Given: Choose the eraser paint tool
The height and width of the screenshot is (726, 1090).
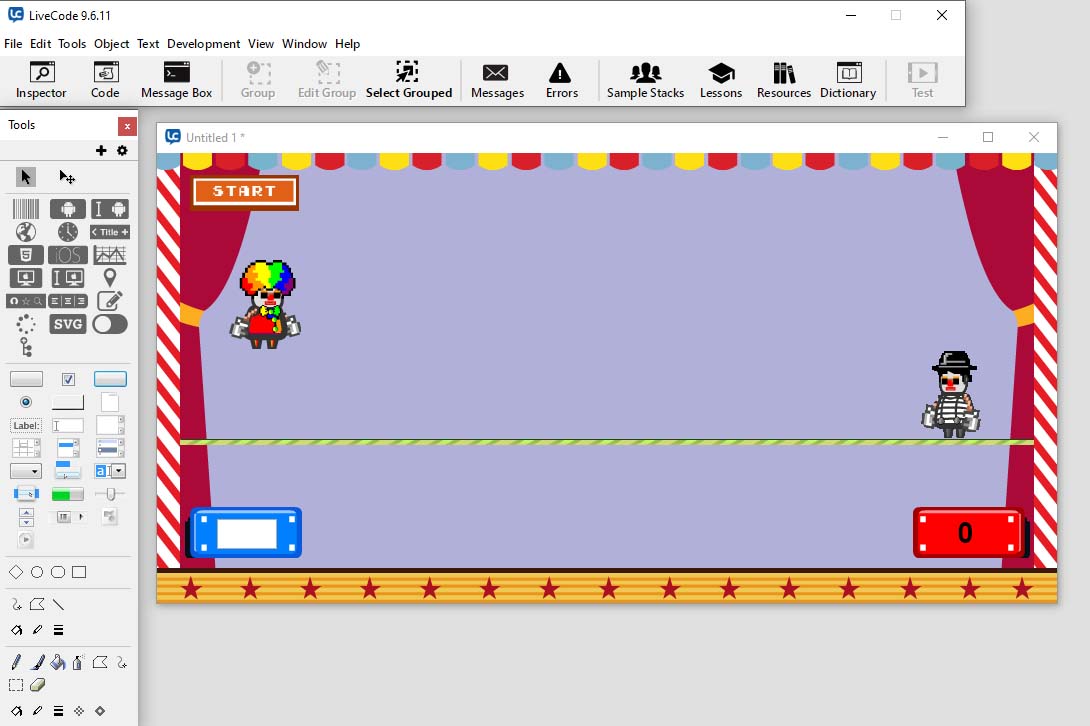Looking at the screenshot, I should tap(38, 685).
